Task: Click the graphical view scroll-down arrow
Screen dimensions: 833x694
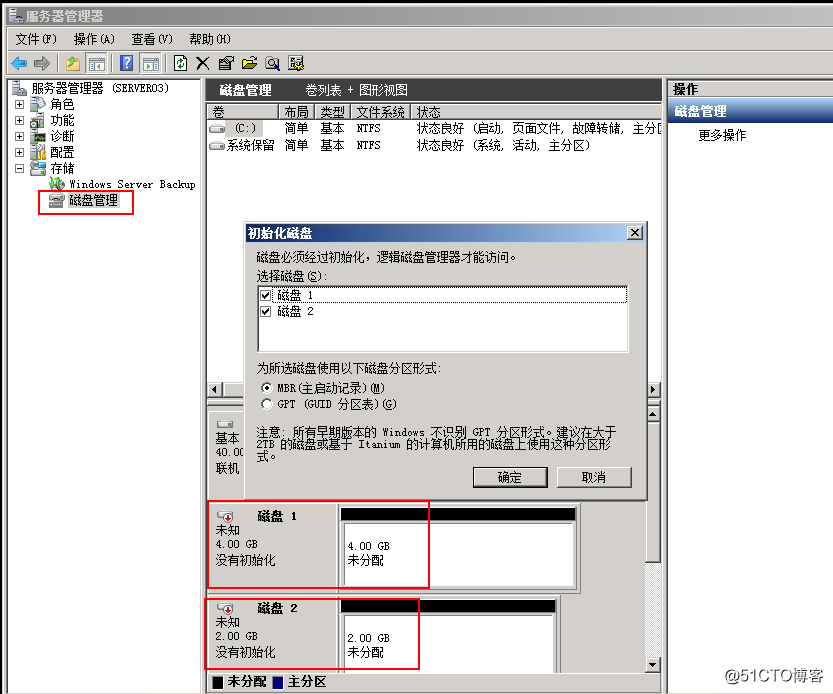Action: [653, 664]
